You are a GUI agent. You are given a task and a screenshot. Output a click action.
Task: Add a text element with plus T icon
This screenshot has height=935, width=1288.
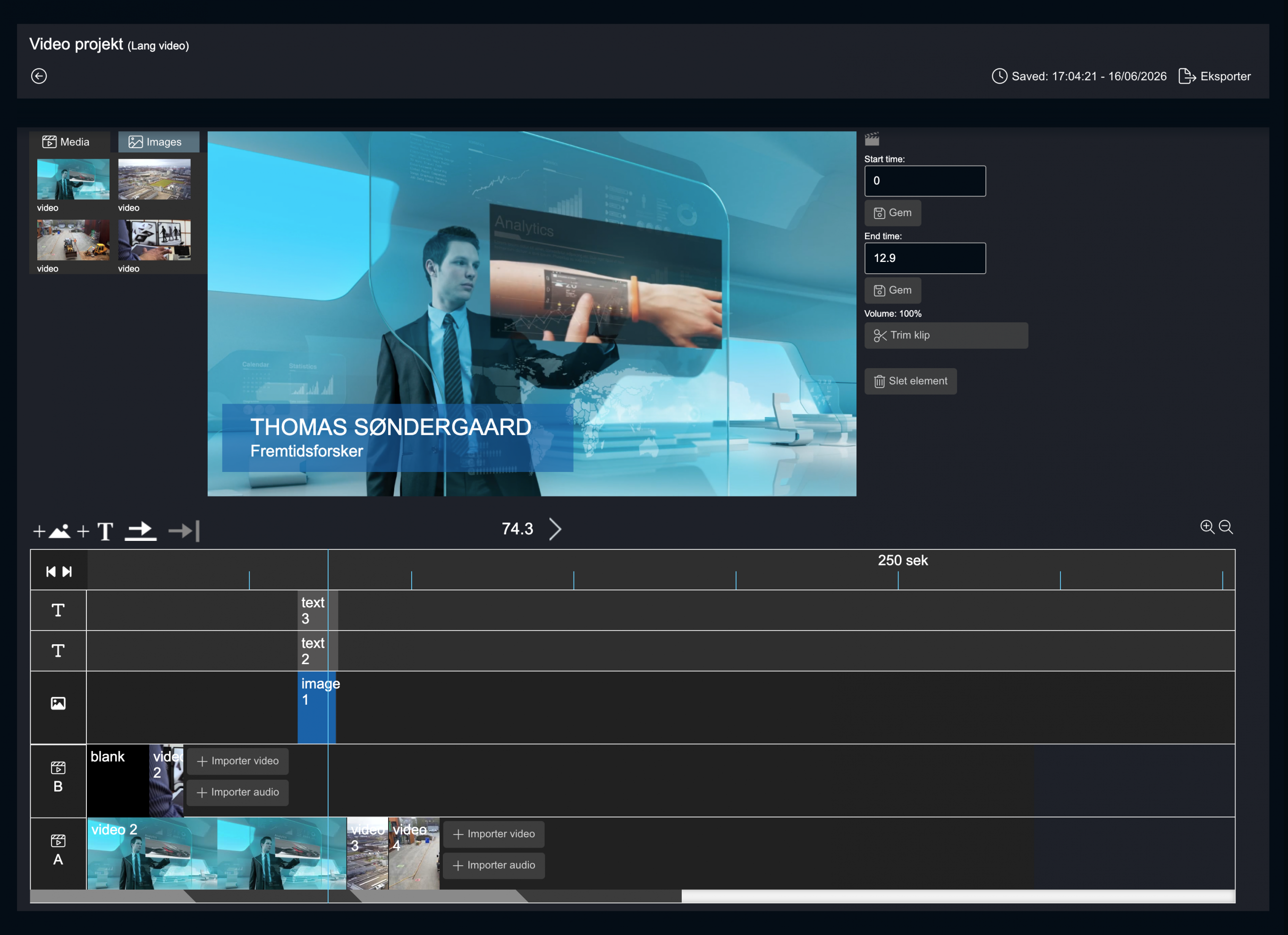(95, 531)
